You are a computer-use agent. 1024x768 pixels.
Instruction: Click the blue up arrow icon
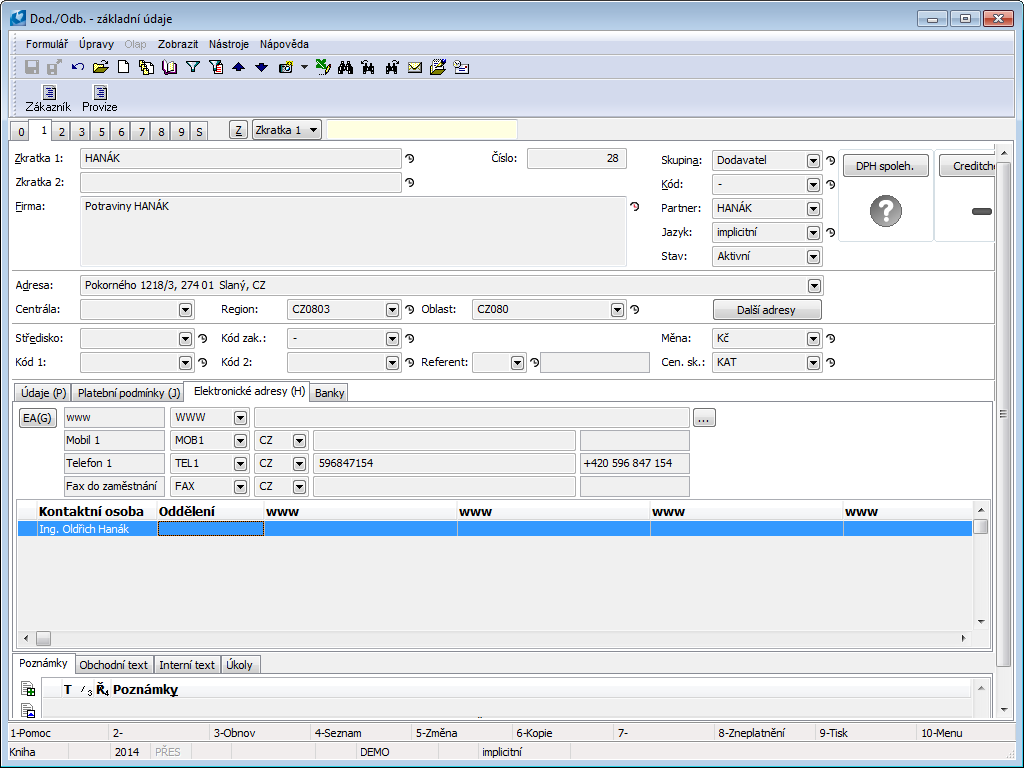[238, 68]
